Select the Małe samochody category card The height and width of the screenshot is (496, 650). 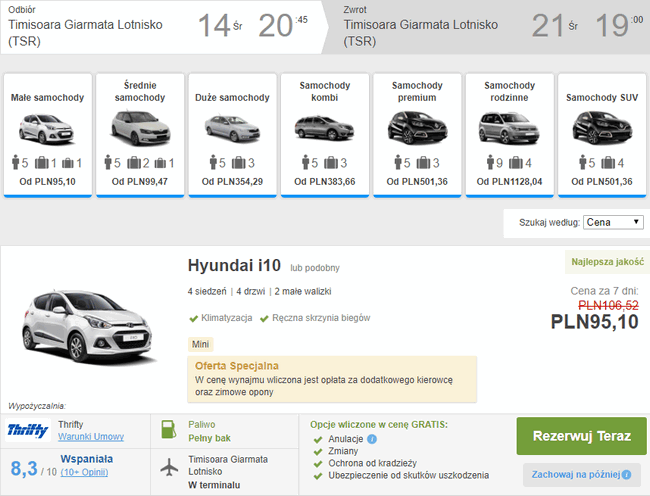pyautogui.click(x=48, y=135)
